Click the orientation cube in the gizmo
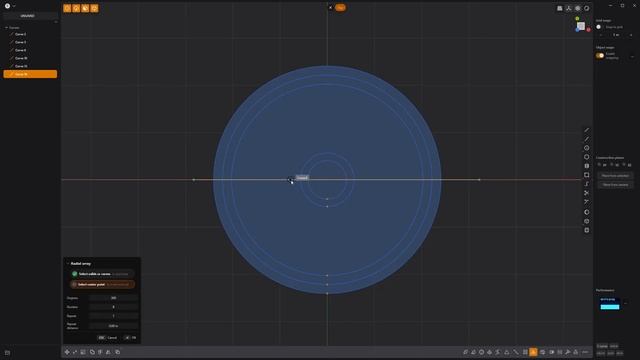640x360 pixels. point(581,26)
